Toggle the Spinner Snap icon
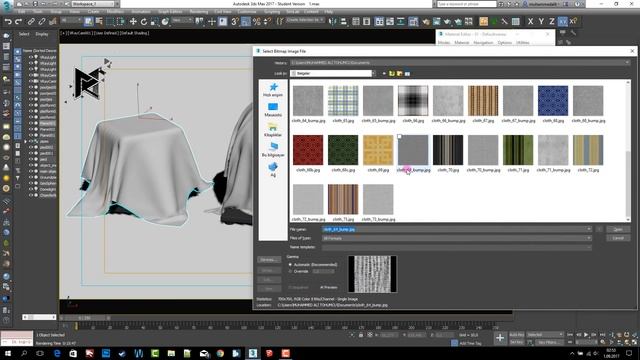 point(267,22)
